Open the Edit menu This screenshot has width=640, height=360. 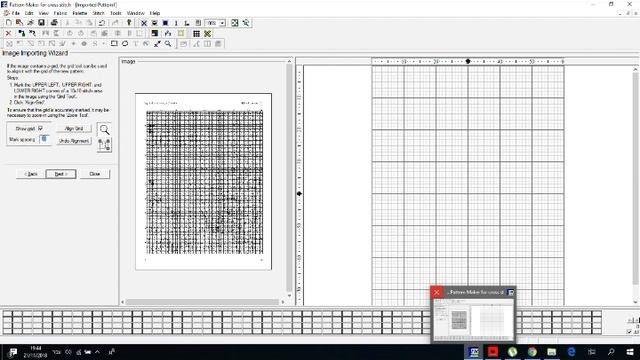(29, 13)
